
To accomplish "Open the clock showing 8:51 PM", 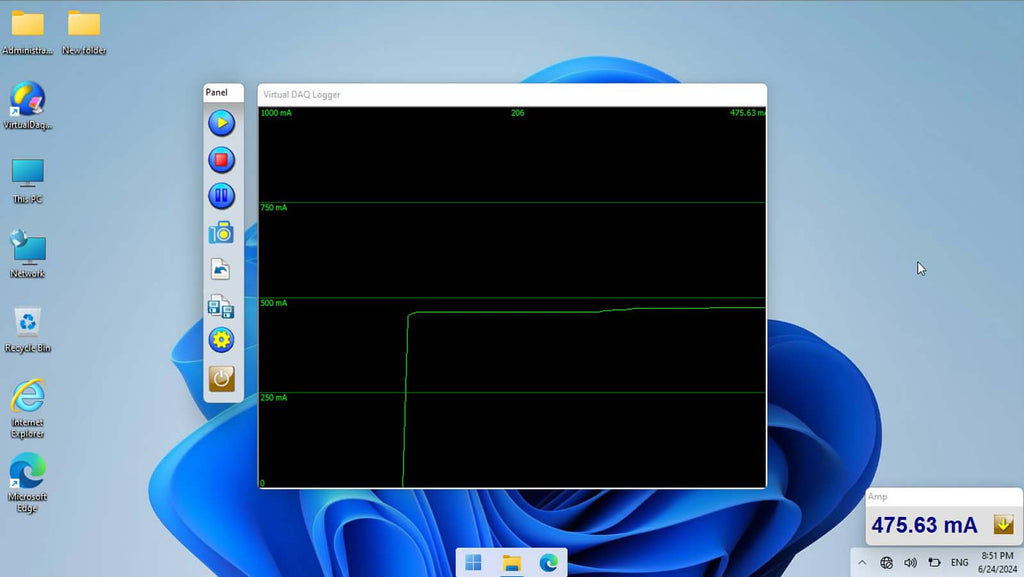I will tap(996, 562).
